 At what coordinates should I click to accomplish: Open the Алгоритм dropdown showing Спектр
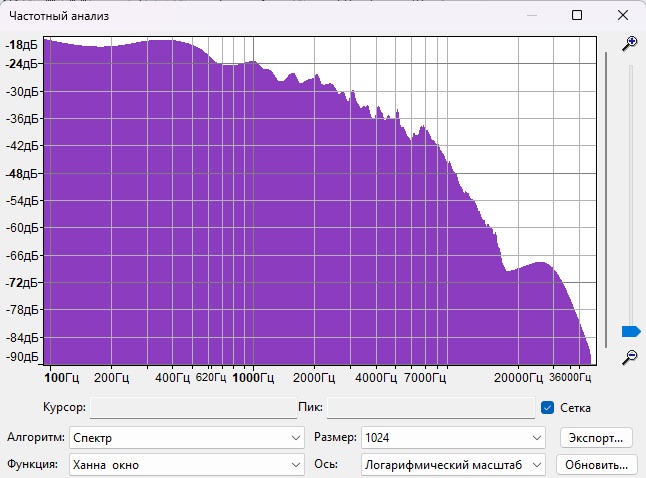(187, 438)
